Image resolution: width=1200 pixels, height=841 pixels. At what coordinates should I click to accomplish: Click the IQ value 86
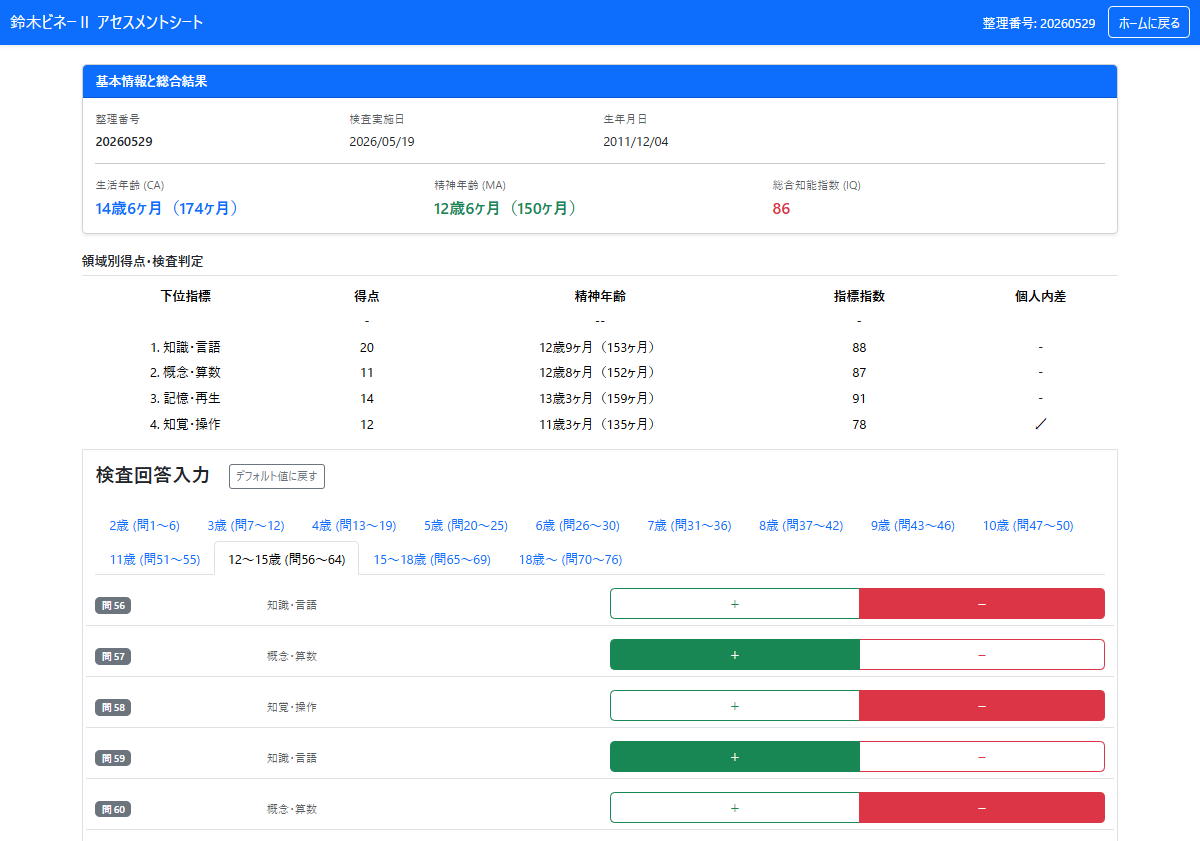[781, 209]
